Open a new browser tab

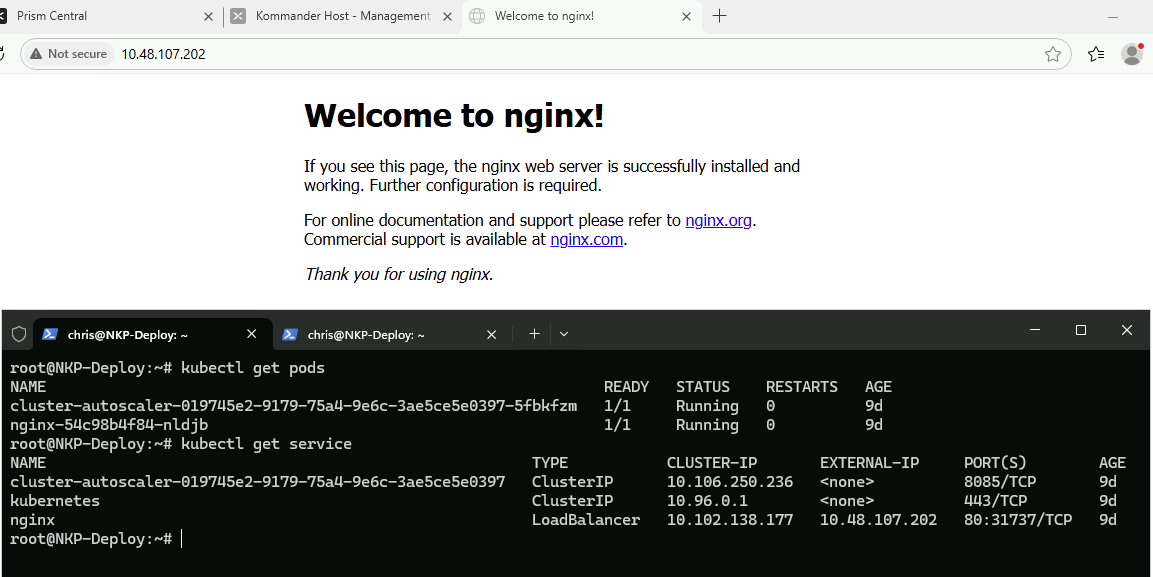click(x=720, y=16)
